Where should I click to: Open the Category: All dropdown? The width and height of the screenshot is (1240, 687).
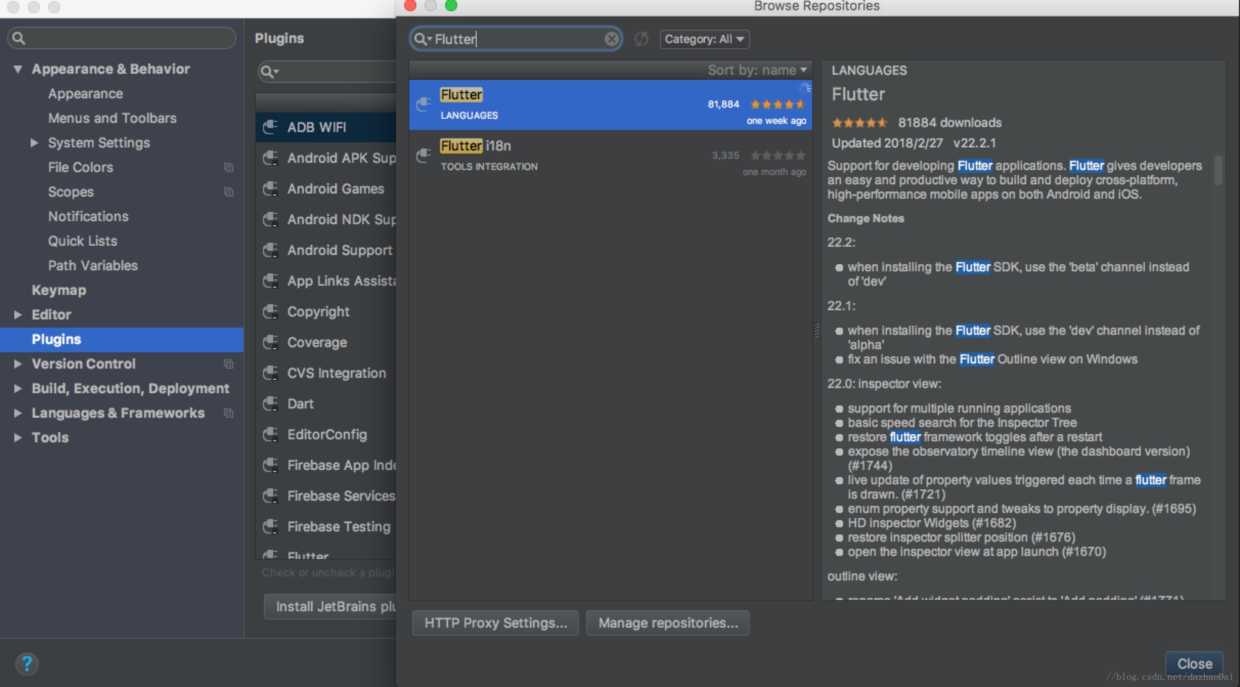click(704, 39)
